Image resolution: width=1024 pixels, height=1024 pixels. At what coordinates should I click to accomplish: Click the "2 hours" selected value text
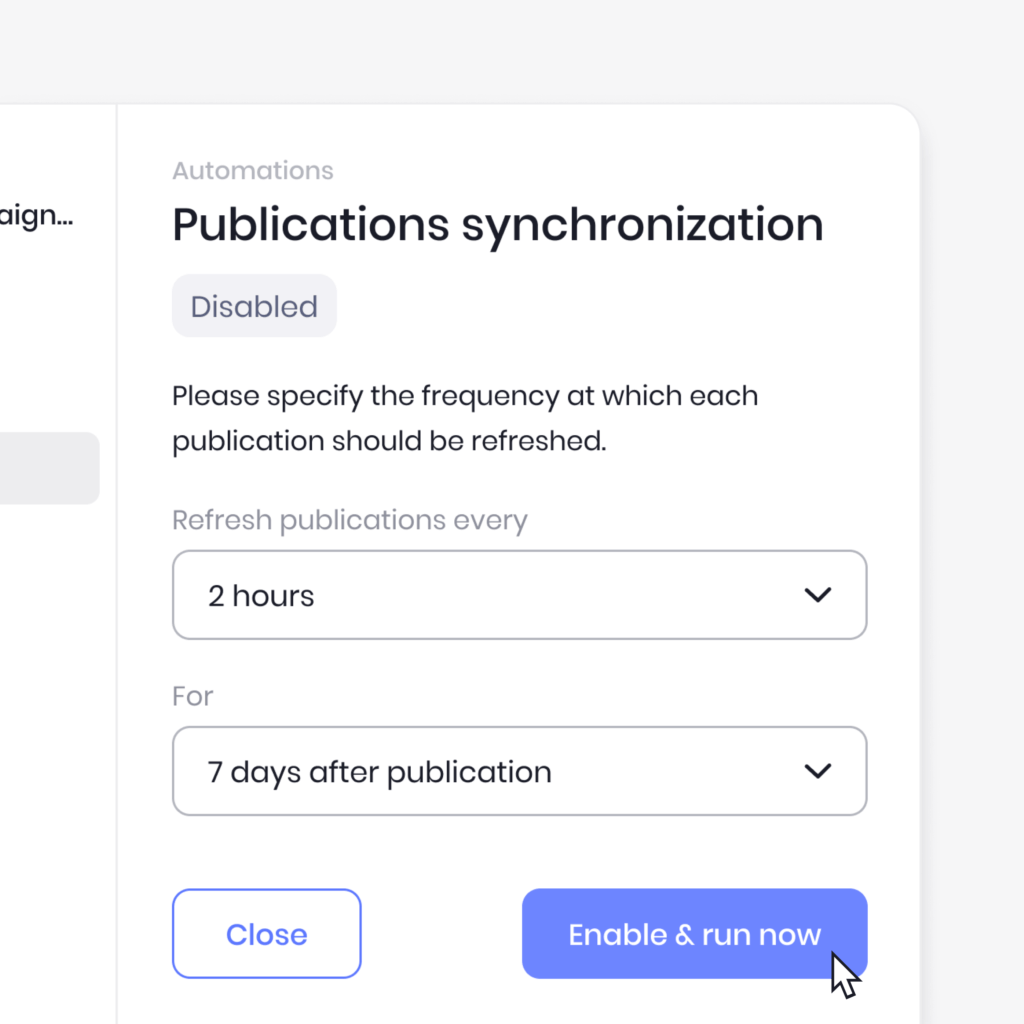click(x=261, y=596)
